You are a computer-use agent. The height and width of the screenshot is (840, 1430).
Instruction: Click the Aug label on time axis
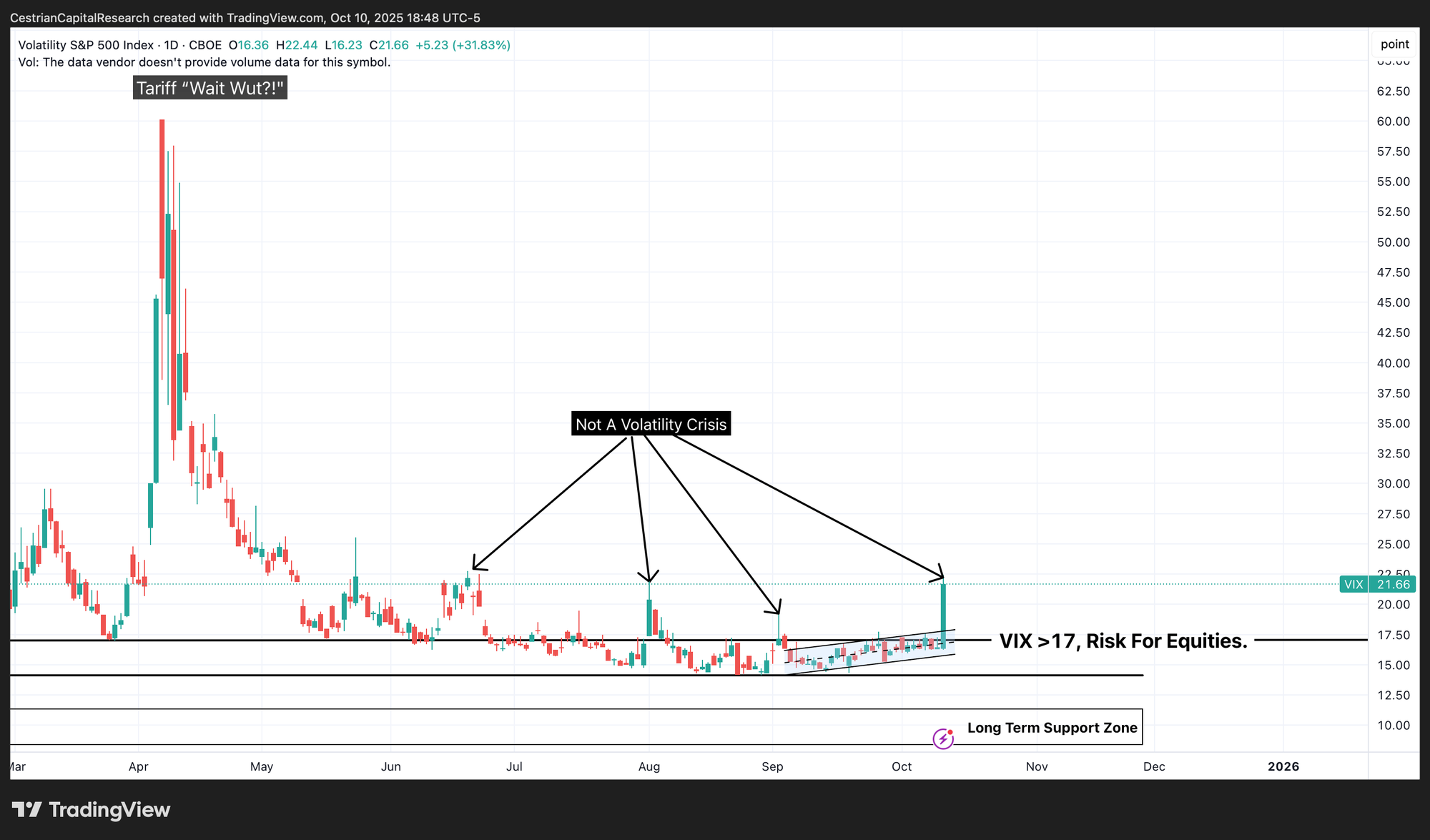click(649, 766)
